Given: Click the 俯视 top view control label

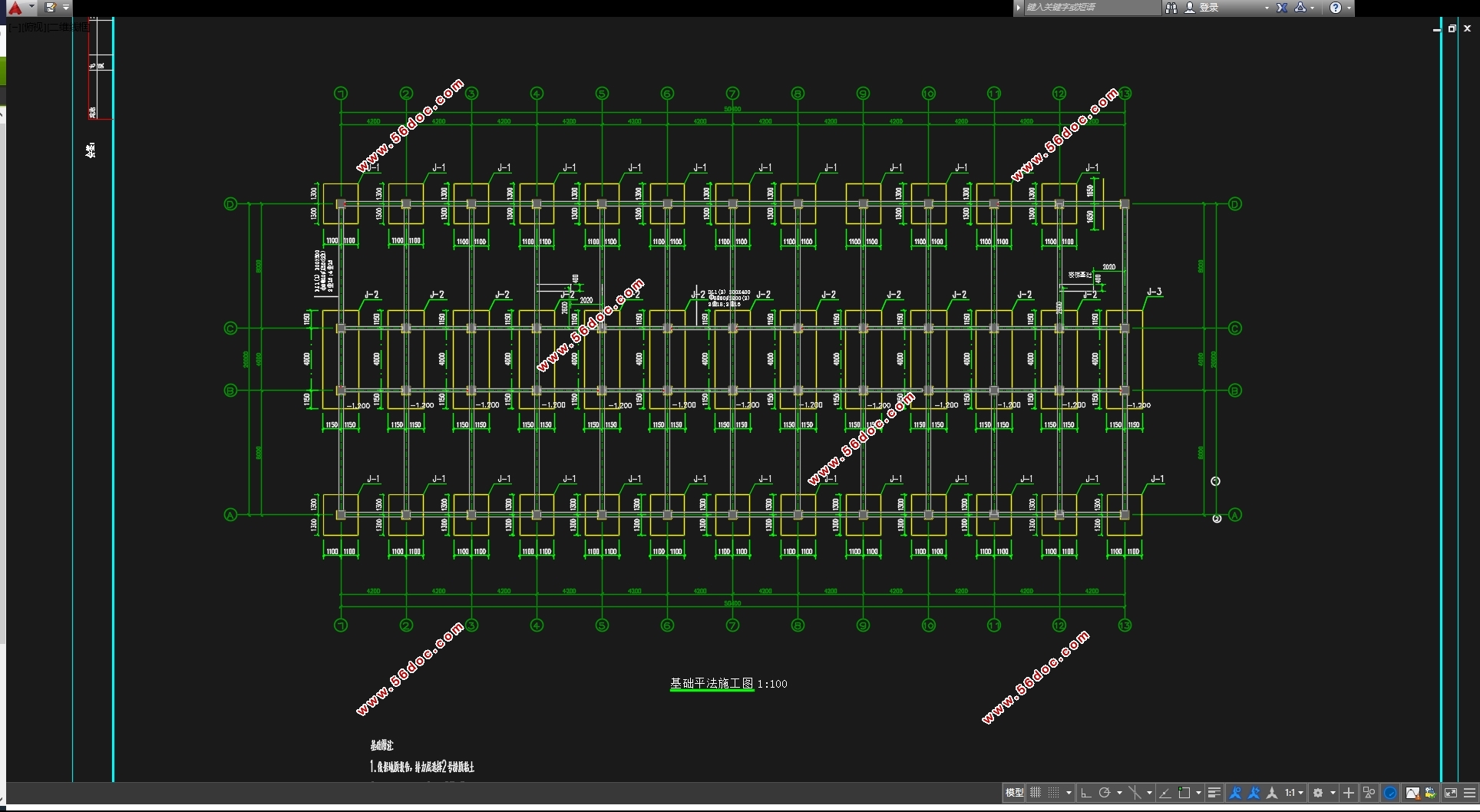Looking at the screenshot, I should tap(35, 28).
